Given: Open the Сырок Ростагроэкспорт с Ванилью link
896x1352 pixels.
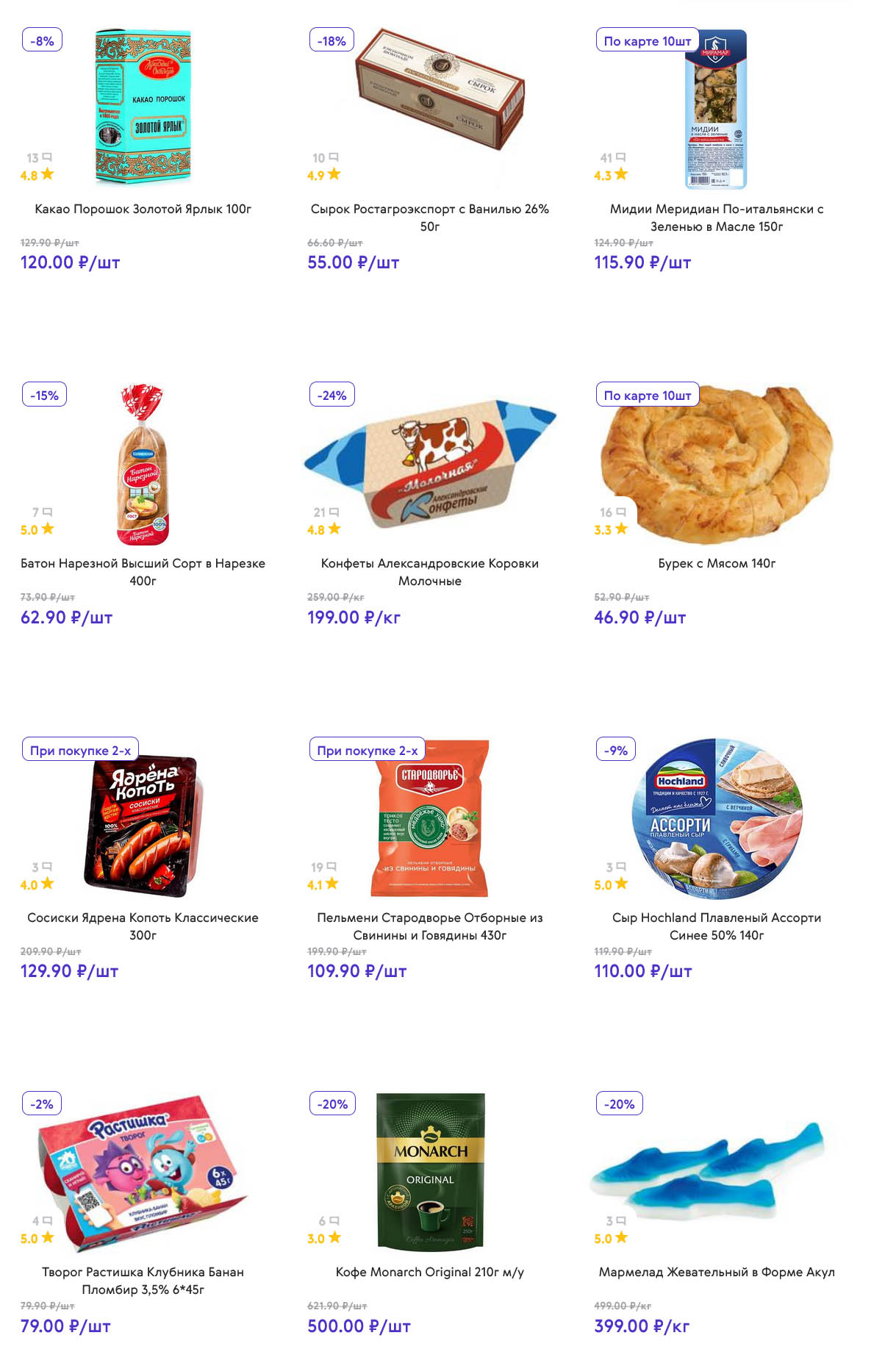Looking at the screenshot, I should pos(430,218).
